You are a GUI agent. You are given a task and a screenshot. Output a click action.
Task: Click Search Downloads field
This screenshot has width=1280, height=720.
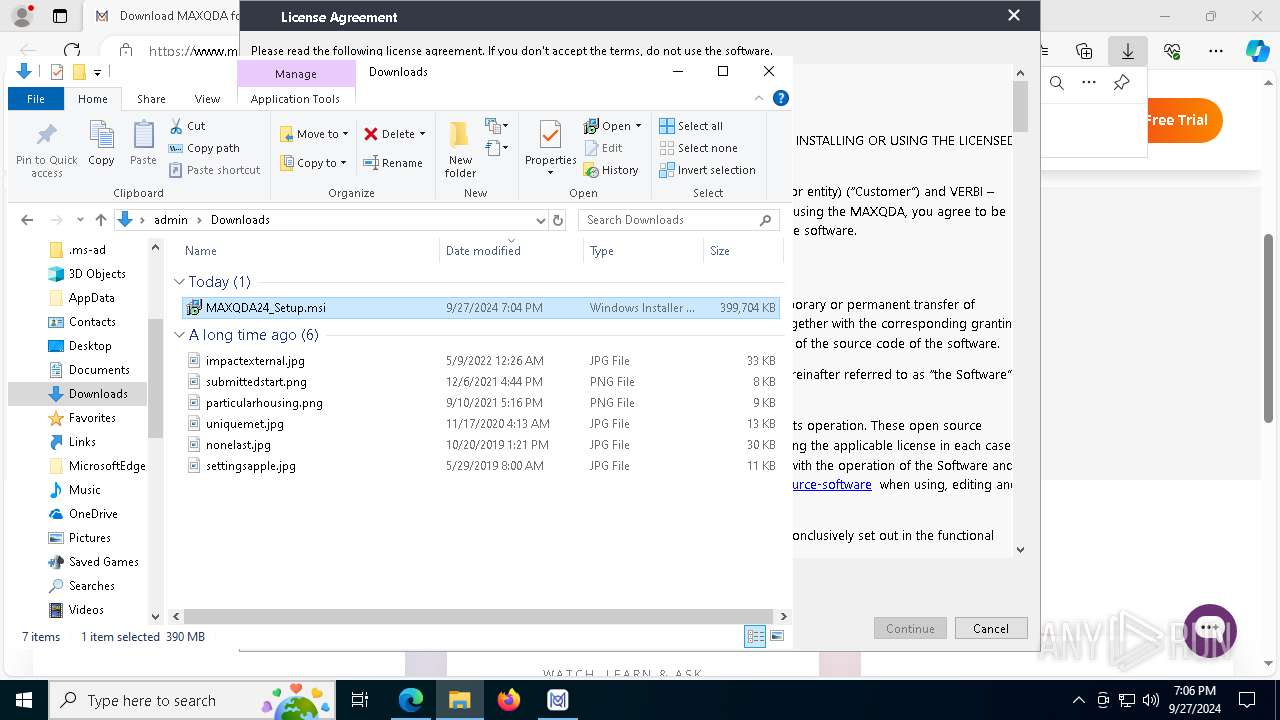coord(678,220)
